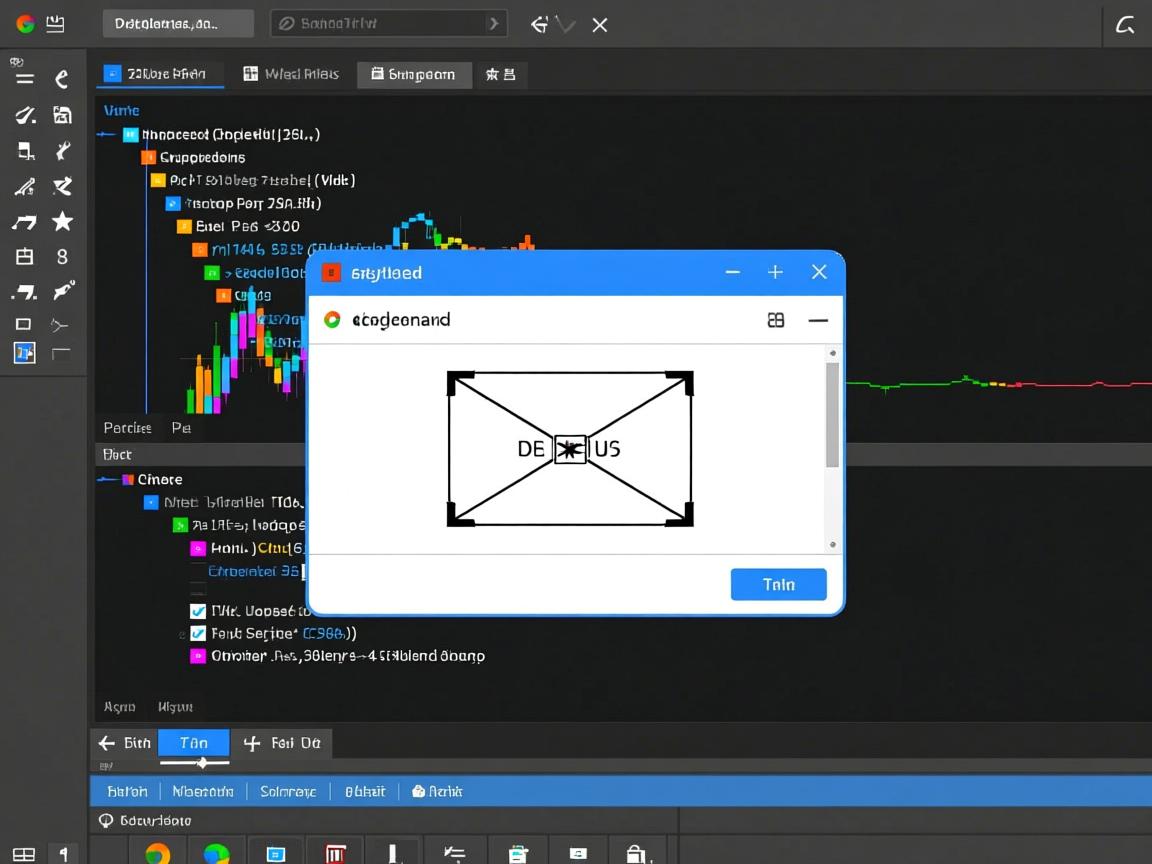
Task: Switch to the Wied Rilais tab
Action: (291, 74)
